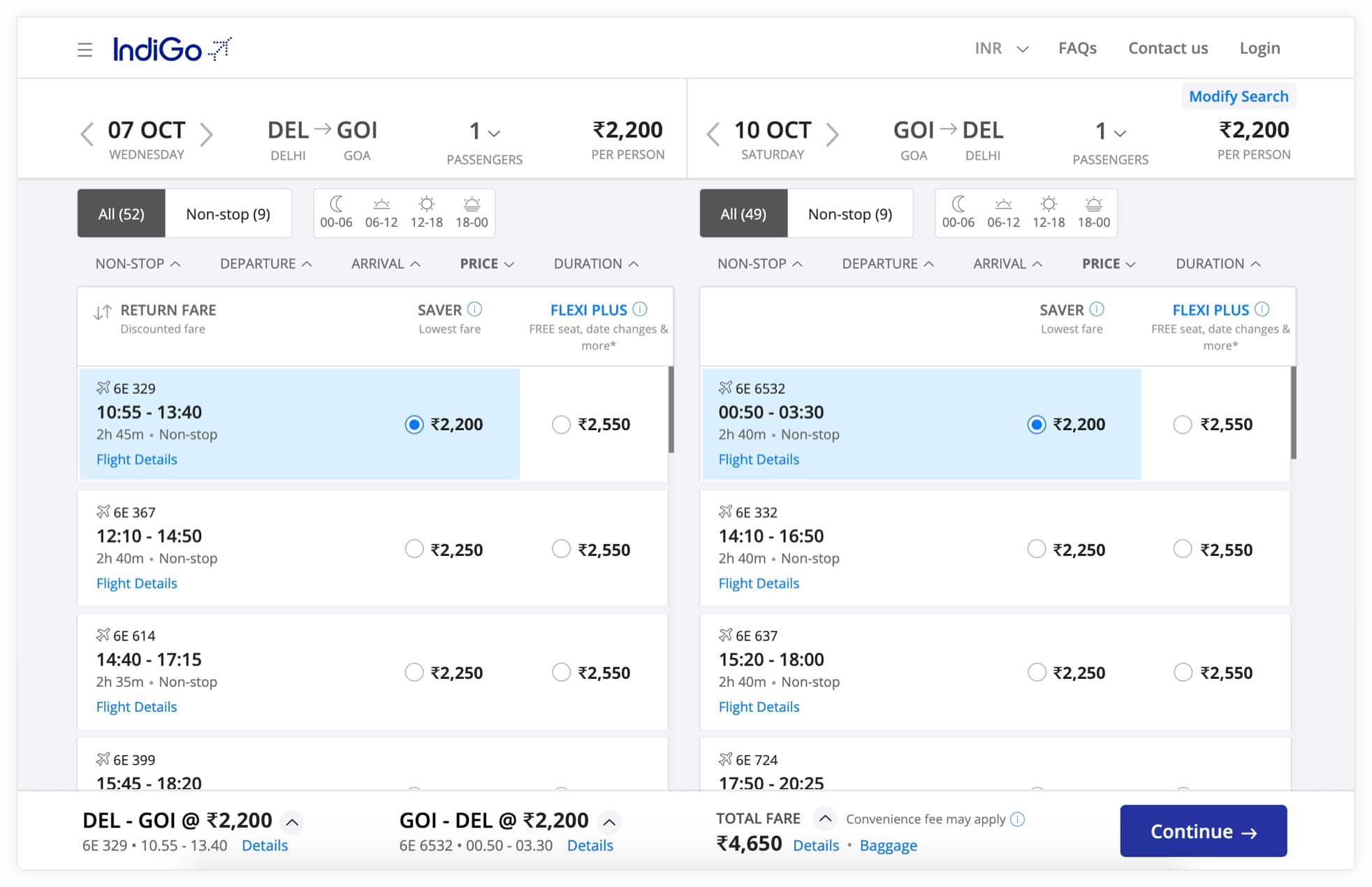
Task: Click the IndiGo logo
Action: point(172,49)
